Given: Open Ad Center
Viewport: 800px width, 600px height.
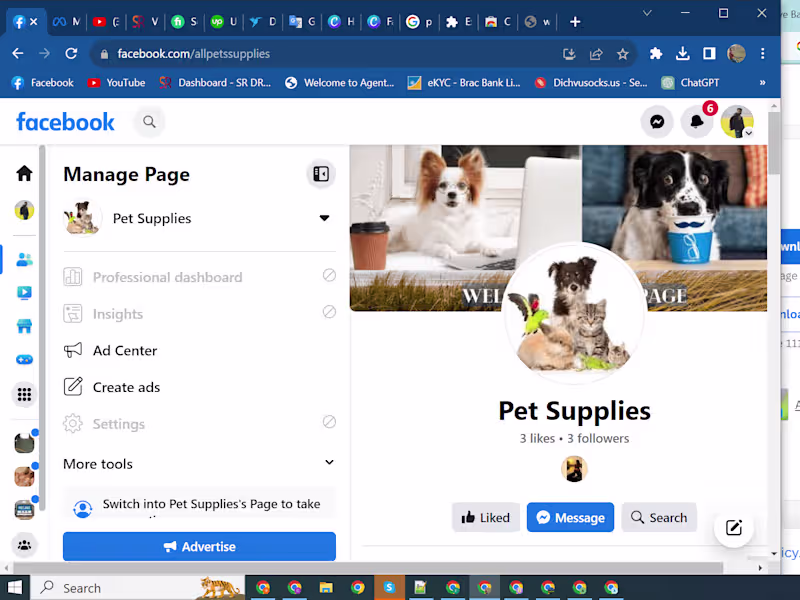Looking at the screenshot, I should pyautogui.click(x=199, y=351).
